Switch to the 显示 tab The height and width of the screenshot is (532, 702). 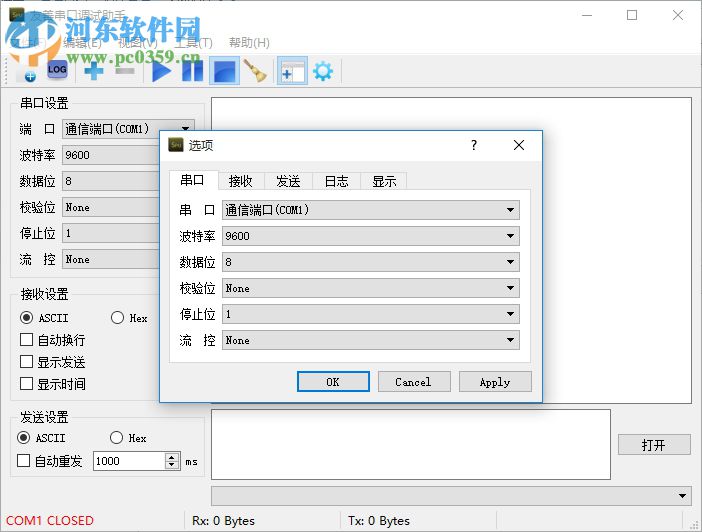pos(384,181)
